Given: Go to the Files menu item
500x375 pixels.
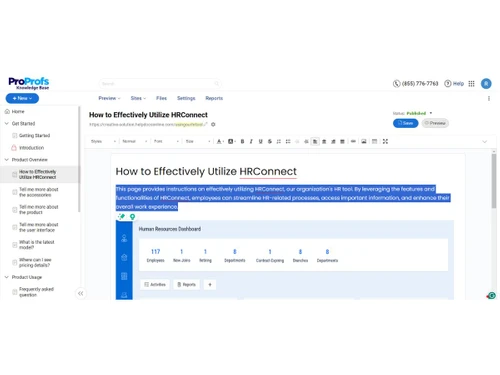Looking at the screenshot, I should 161,98.
